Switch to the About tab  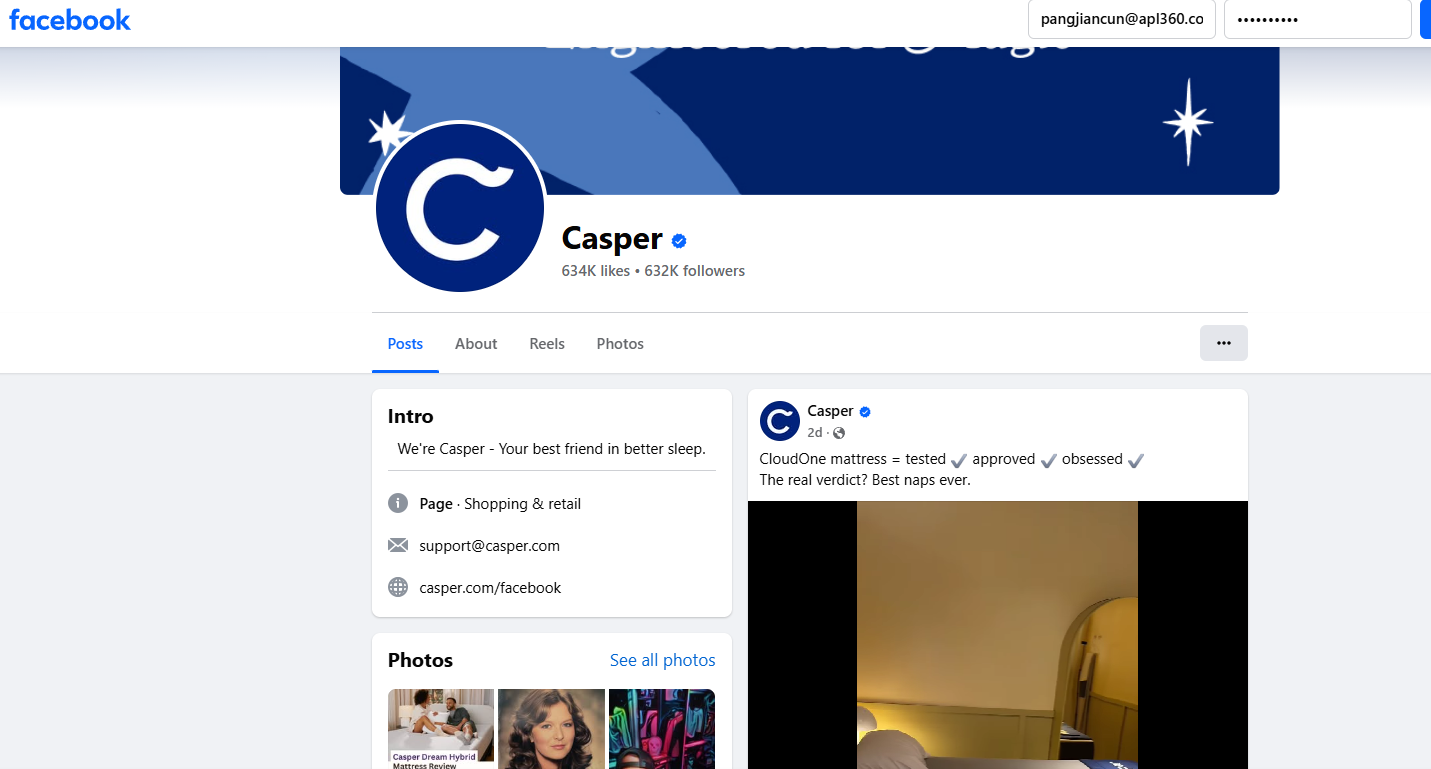tap(475, 343)
